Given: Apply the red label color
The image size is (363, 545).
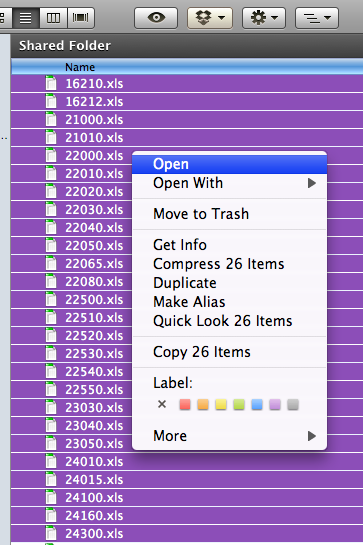Looking at the screenshot, I should point(185,404).
